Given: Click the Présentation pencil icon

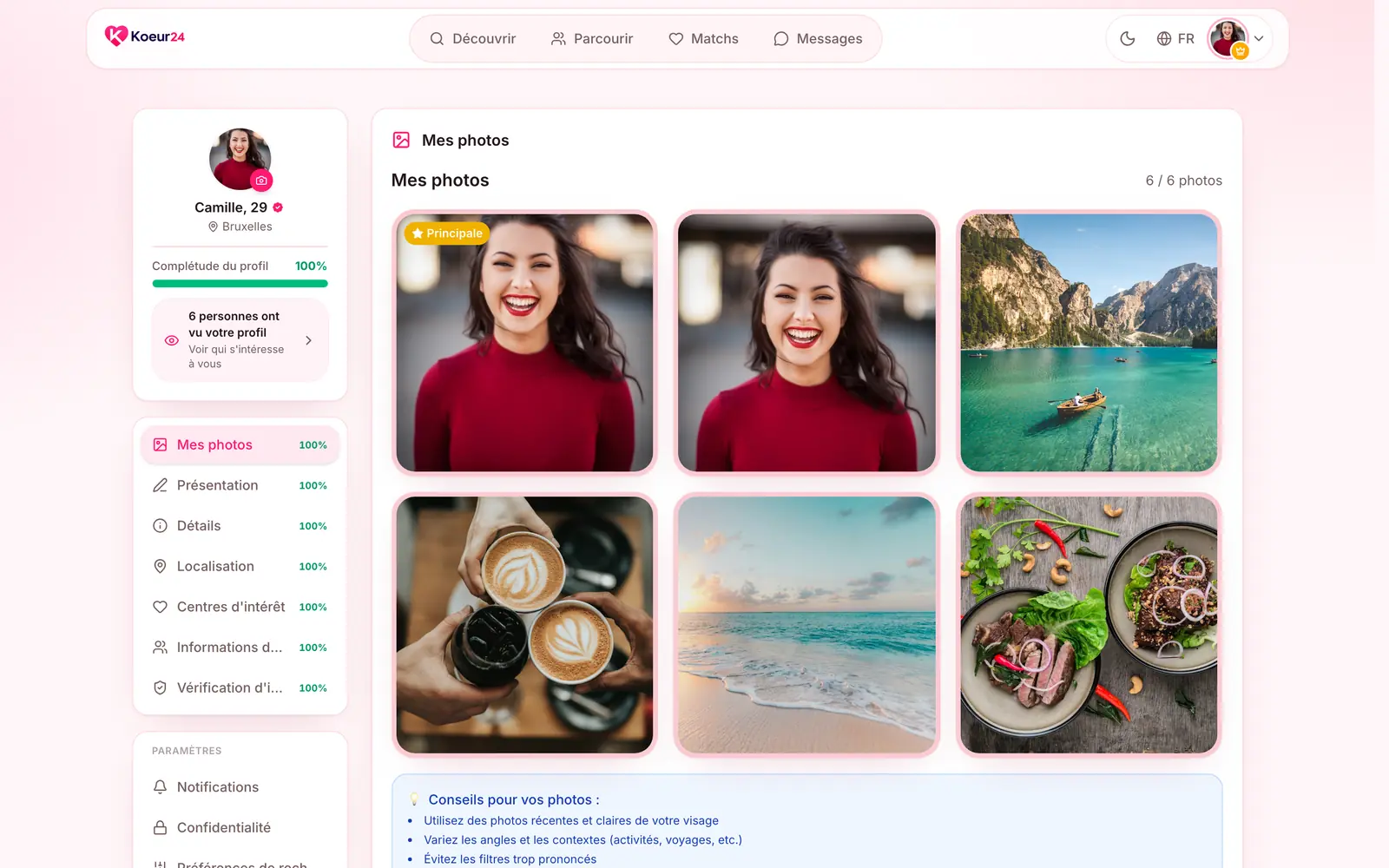Looking at the screenshot, I should click(160, 485).
